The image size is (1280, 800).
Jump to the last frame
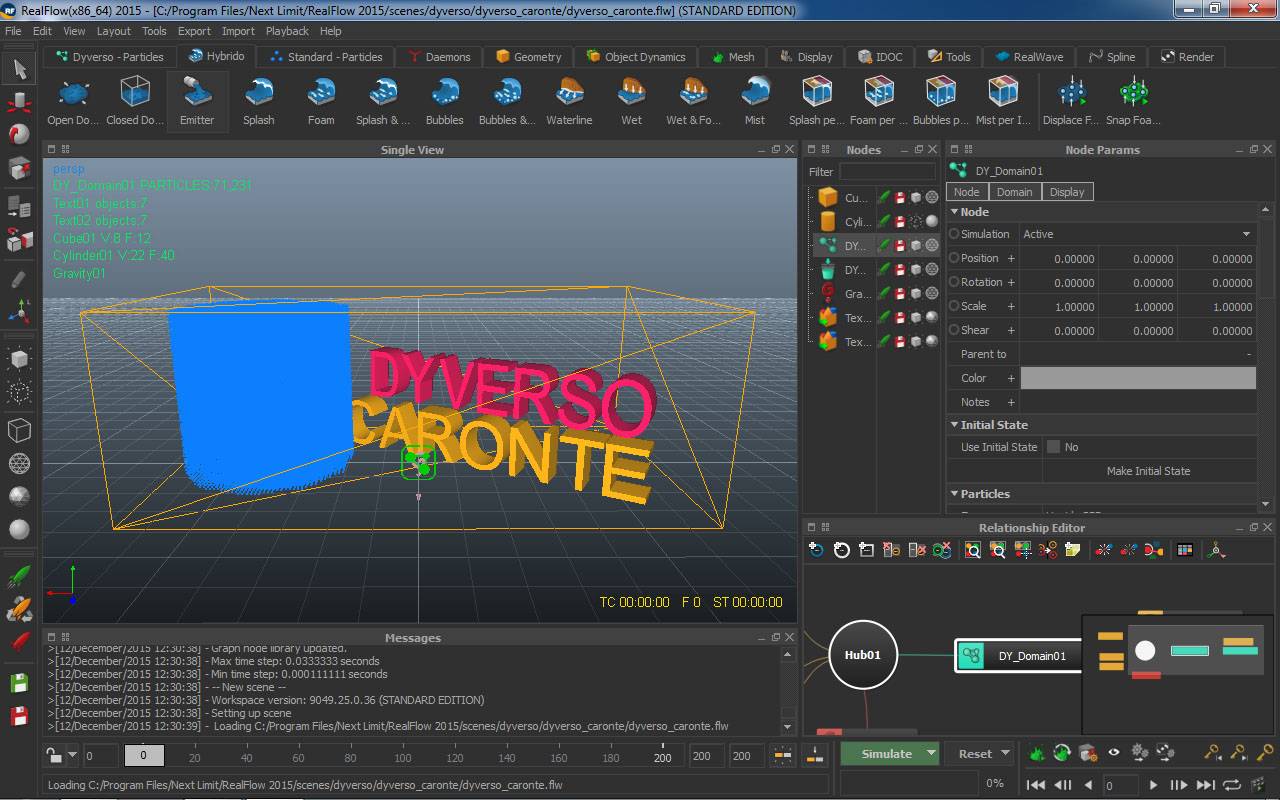[1206, 785]
